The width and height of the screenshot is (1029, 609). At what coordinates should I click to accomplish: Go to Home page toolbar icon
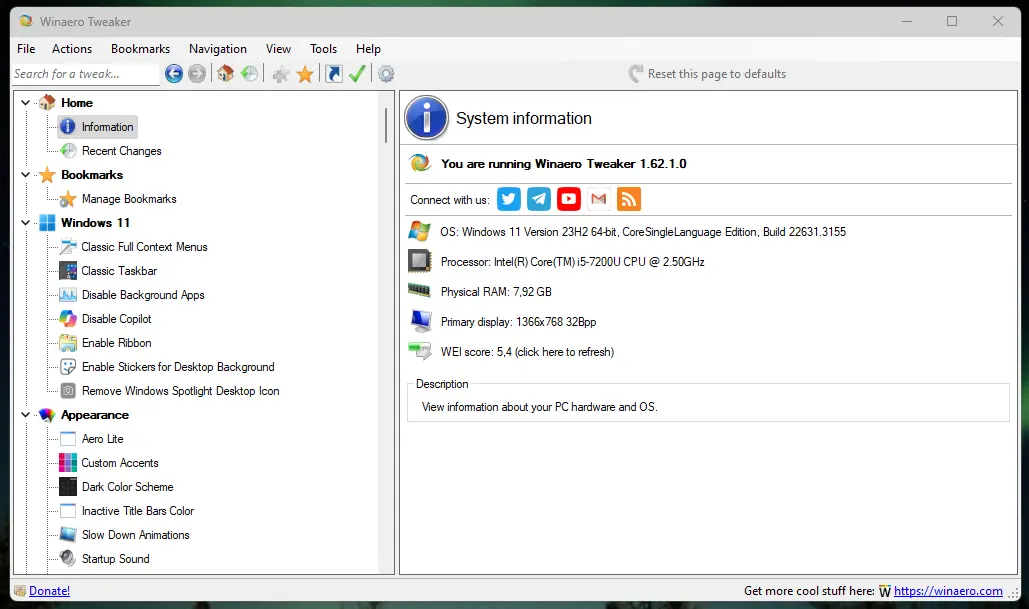pos(225,74)
